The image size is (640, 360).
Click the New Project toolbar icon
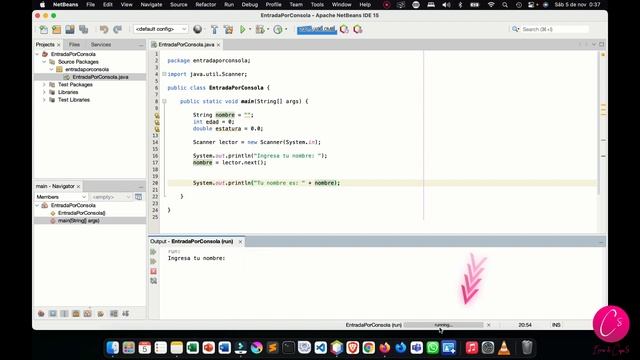[x=56, y=29]
